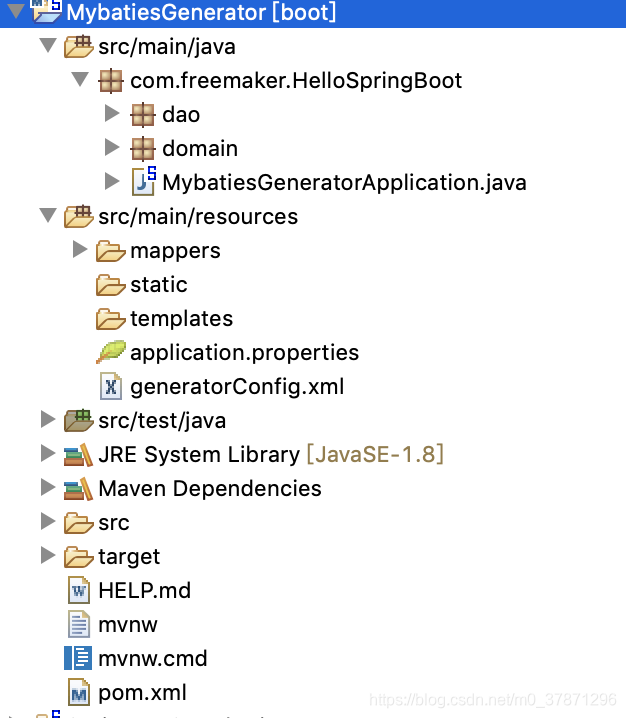Screen dimensions: 626x718
Task: Click the Maven pom.xml file icon
Action: pos(79,692)
